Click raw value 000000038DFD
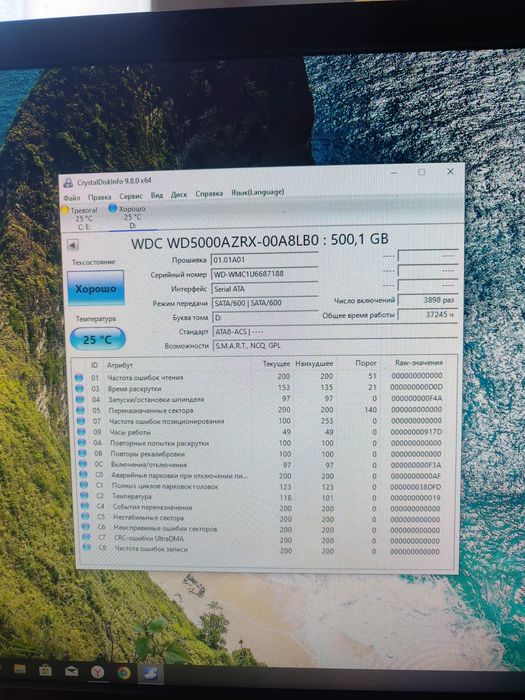Screen dimensions: 525x700 click(x=415, y=487)
